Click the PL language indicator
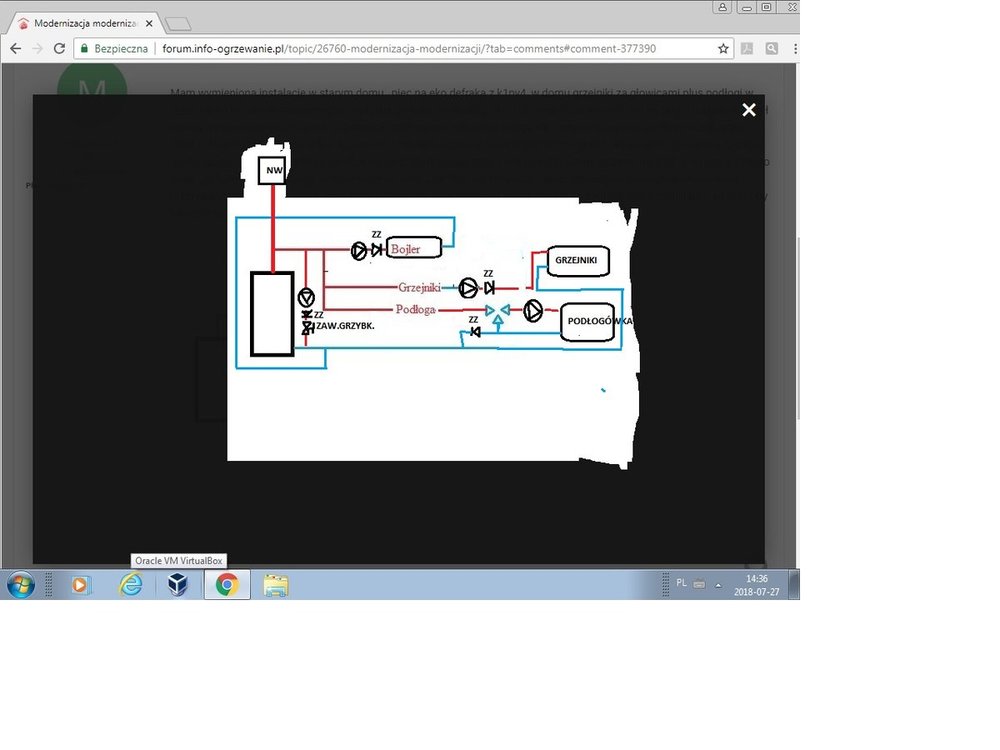This screenshot has width=1000, height=750. click(681, 582)
